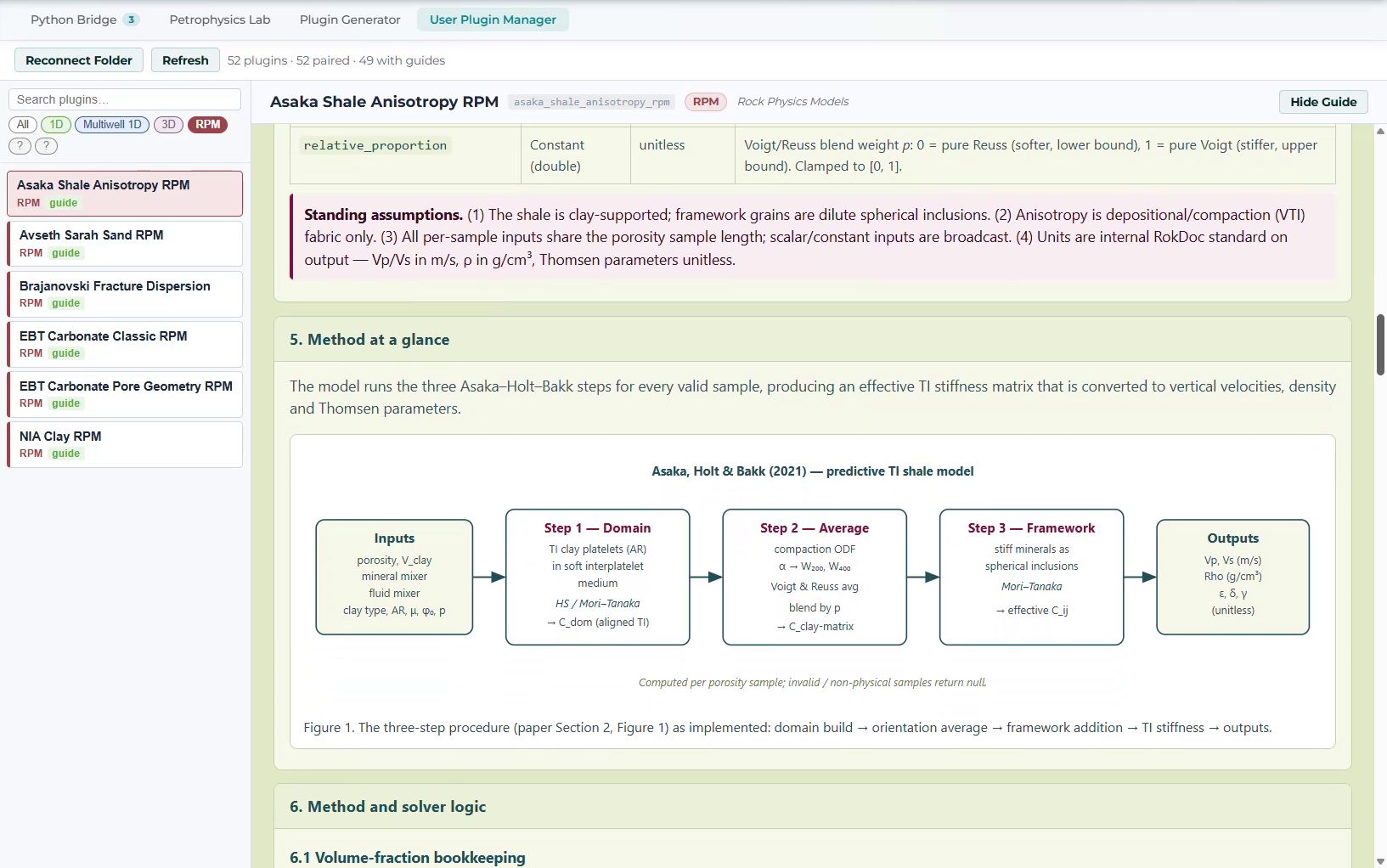
Task: Focus the Search plugins input field
Action: tap(125, 99)
